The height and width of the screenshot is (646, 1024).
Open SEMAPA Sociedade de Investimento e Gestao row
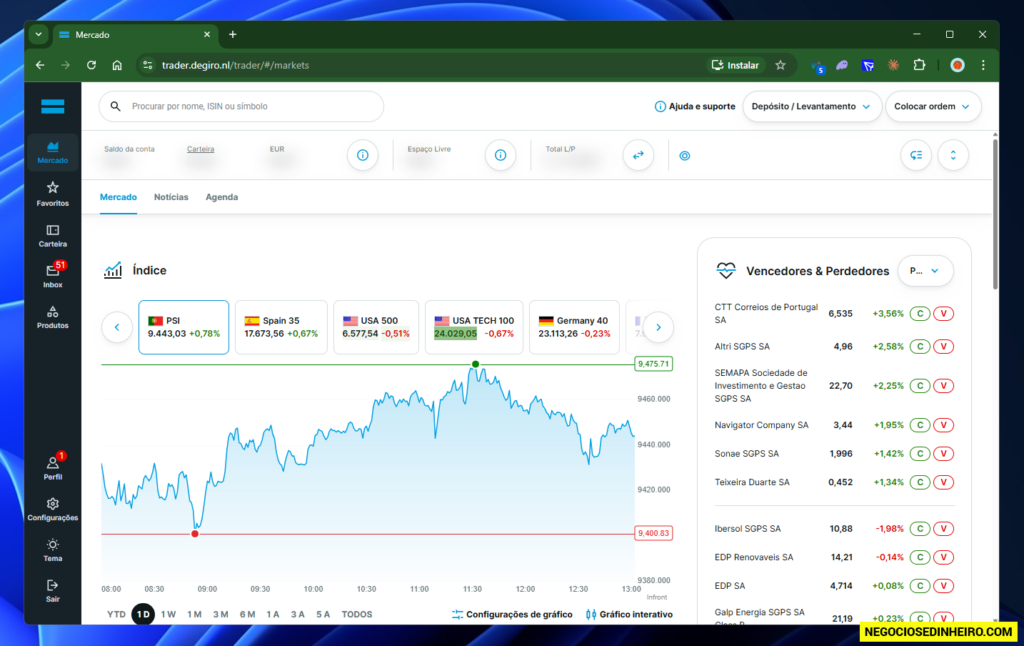pos(834,386)
